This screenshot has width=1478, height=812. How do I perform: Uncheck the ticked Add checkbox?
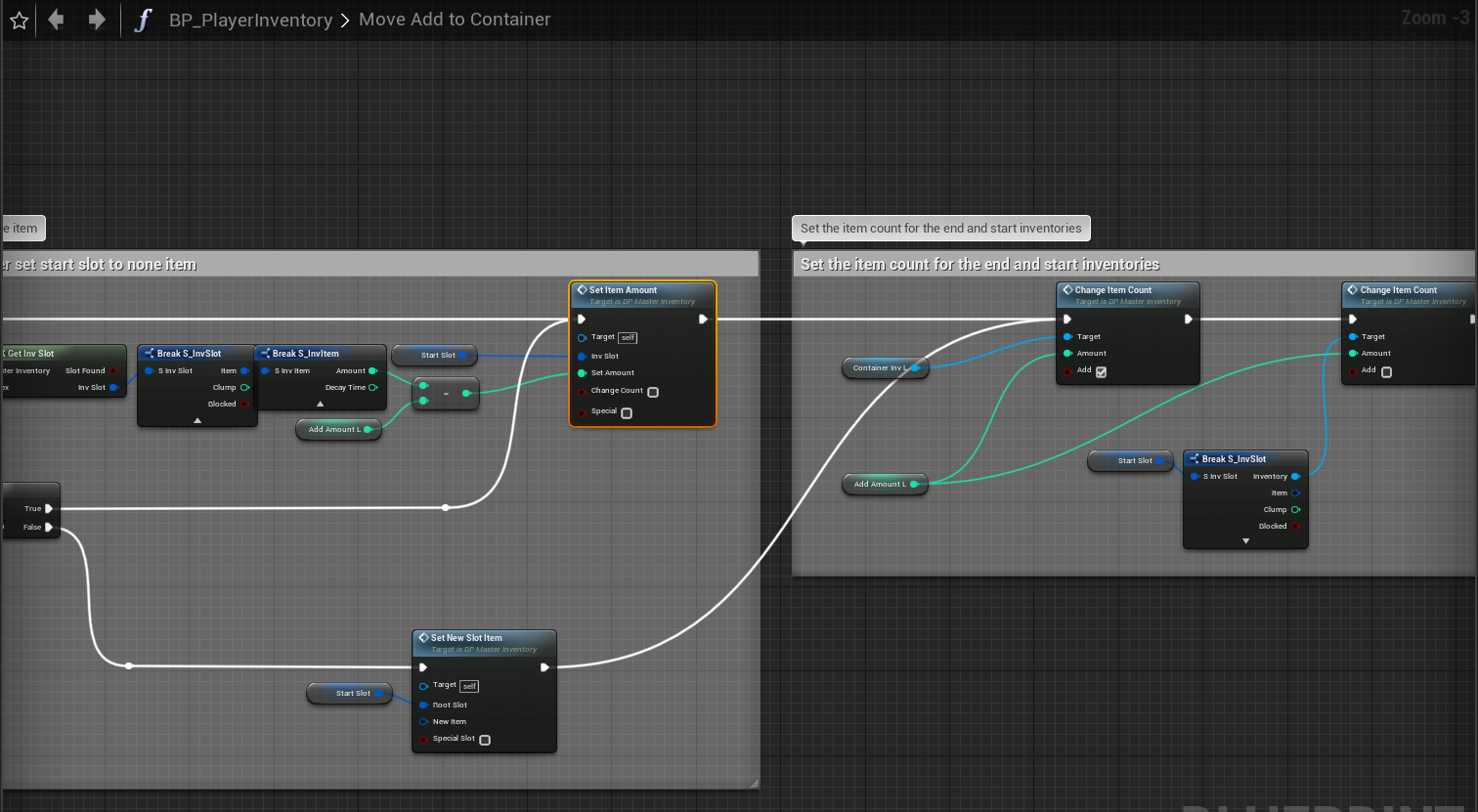pos(1102,372)
